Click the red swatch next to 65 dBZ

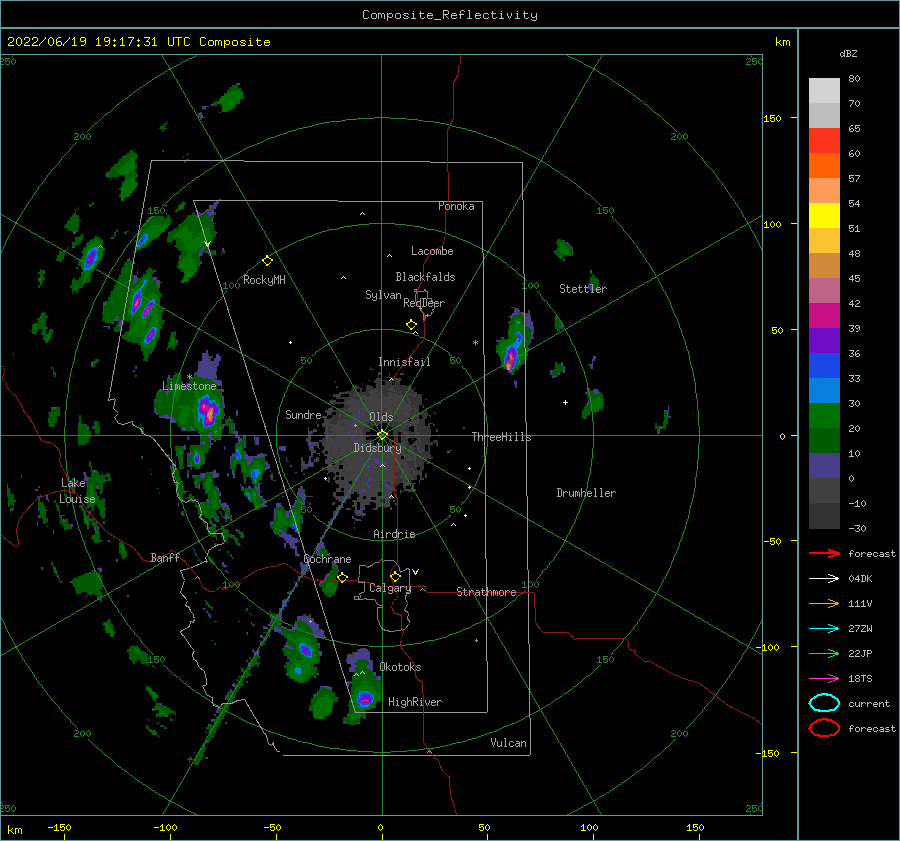pyautogui.click(x=824, y=140)
